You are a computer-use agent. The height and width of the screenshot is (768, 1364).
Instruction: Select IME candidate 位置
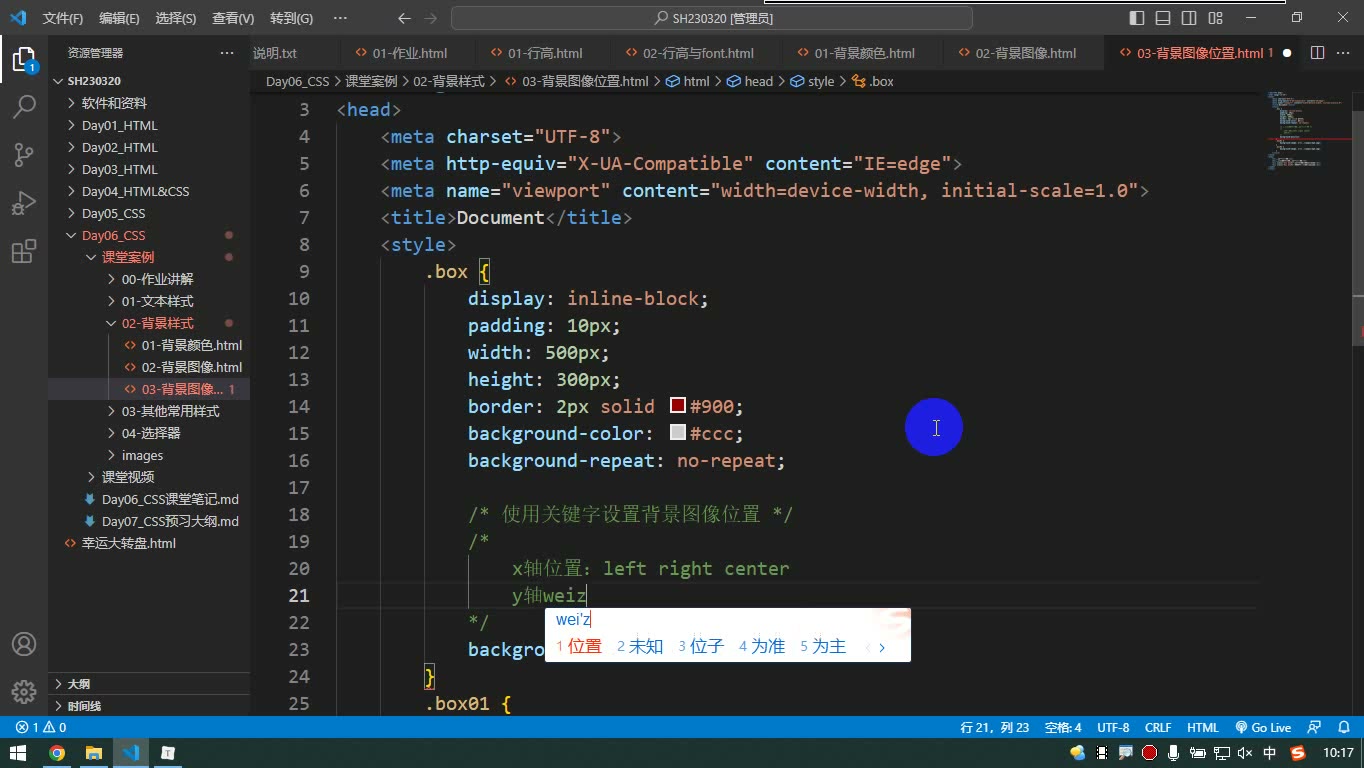pyautogui.click(x=579, y=646)
